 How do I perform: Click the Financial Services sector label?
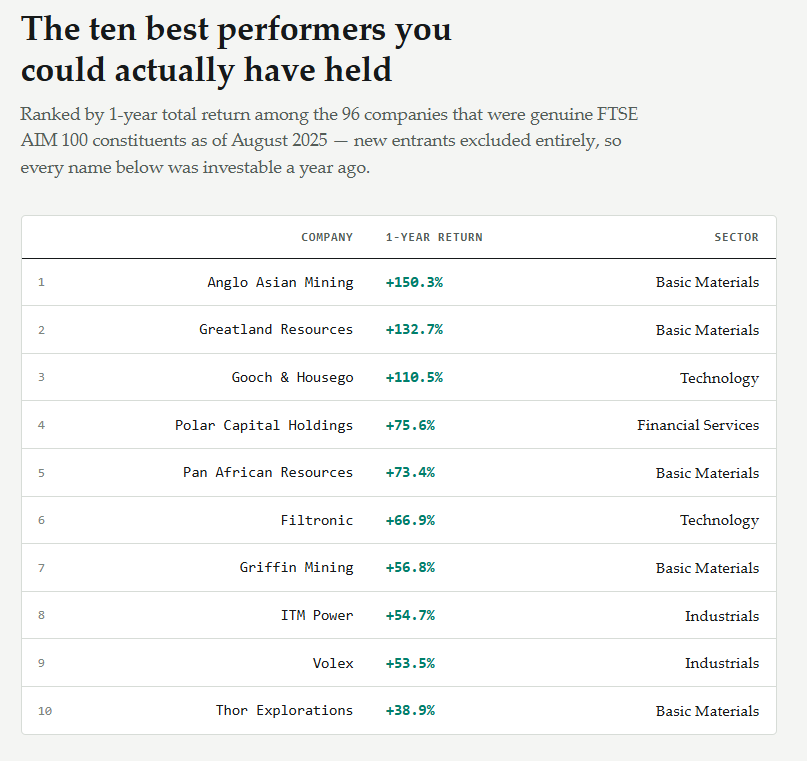[x=698, y=425]
